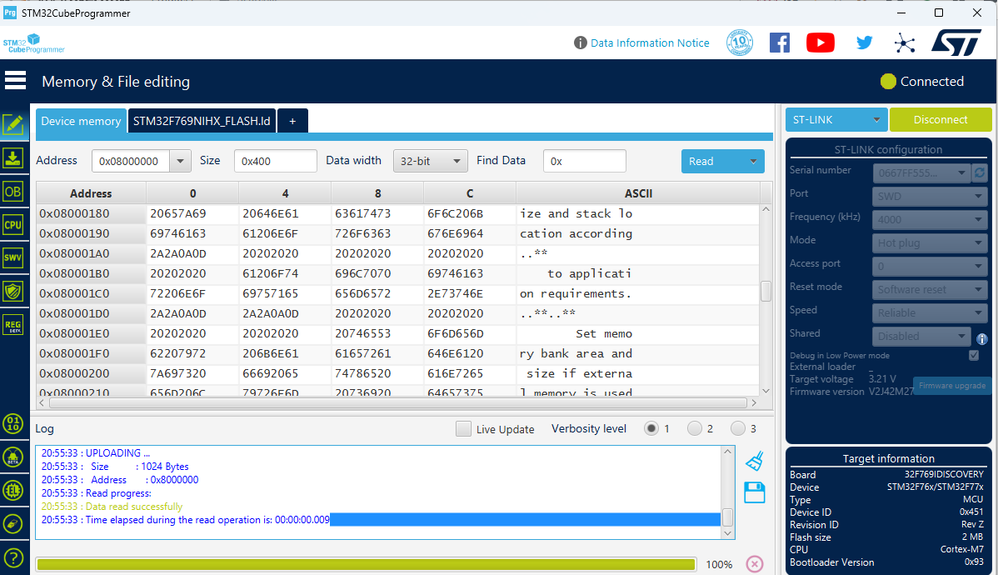This screenshot has width=998, height=575.
Task: Click the ST logo
Action: [x=957, y=43]
